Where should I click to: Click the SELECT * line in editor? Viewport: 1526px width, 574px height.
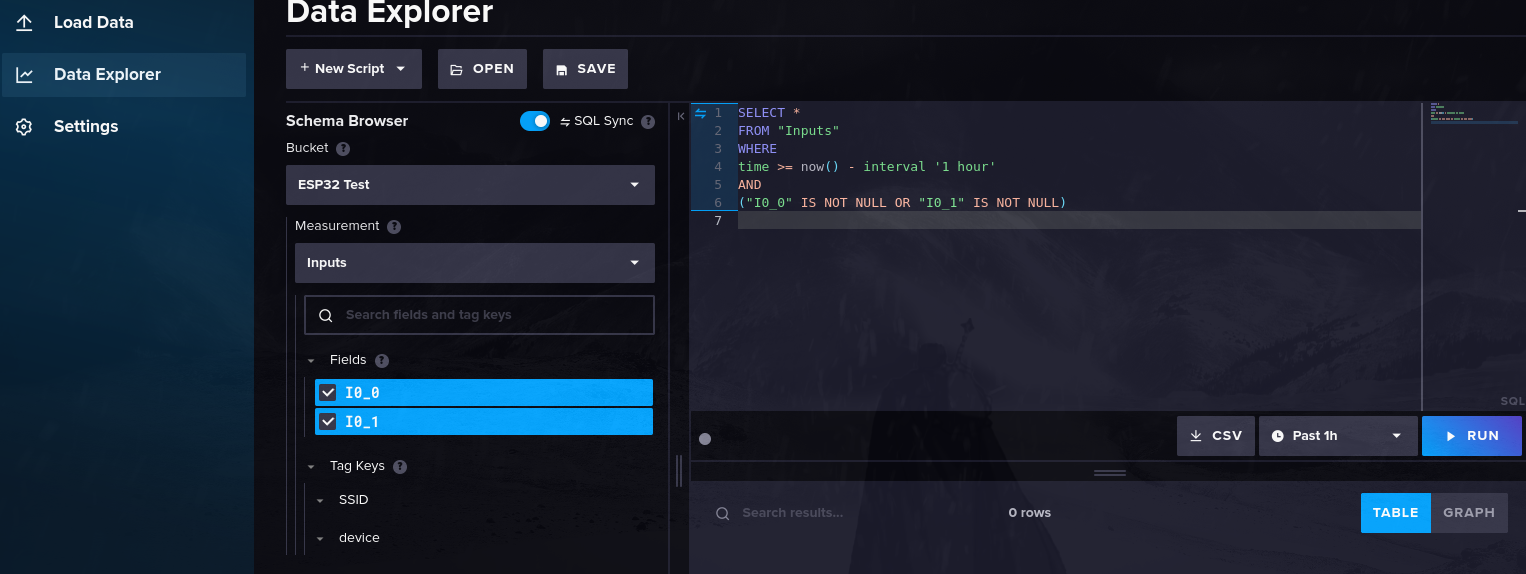pyautogui.click(x=769, y=113)
